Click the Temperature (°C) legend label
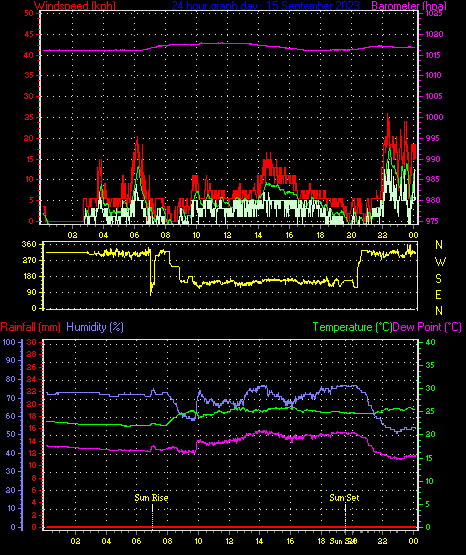This screenshot has height=555, width=466. [352, 327]
